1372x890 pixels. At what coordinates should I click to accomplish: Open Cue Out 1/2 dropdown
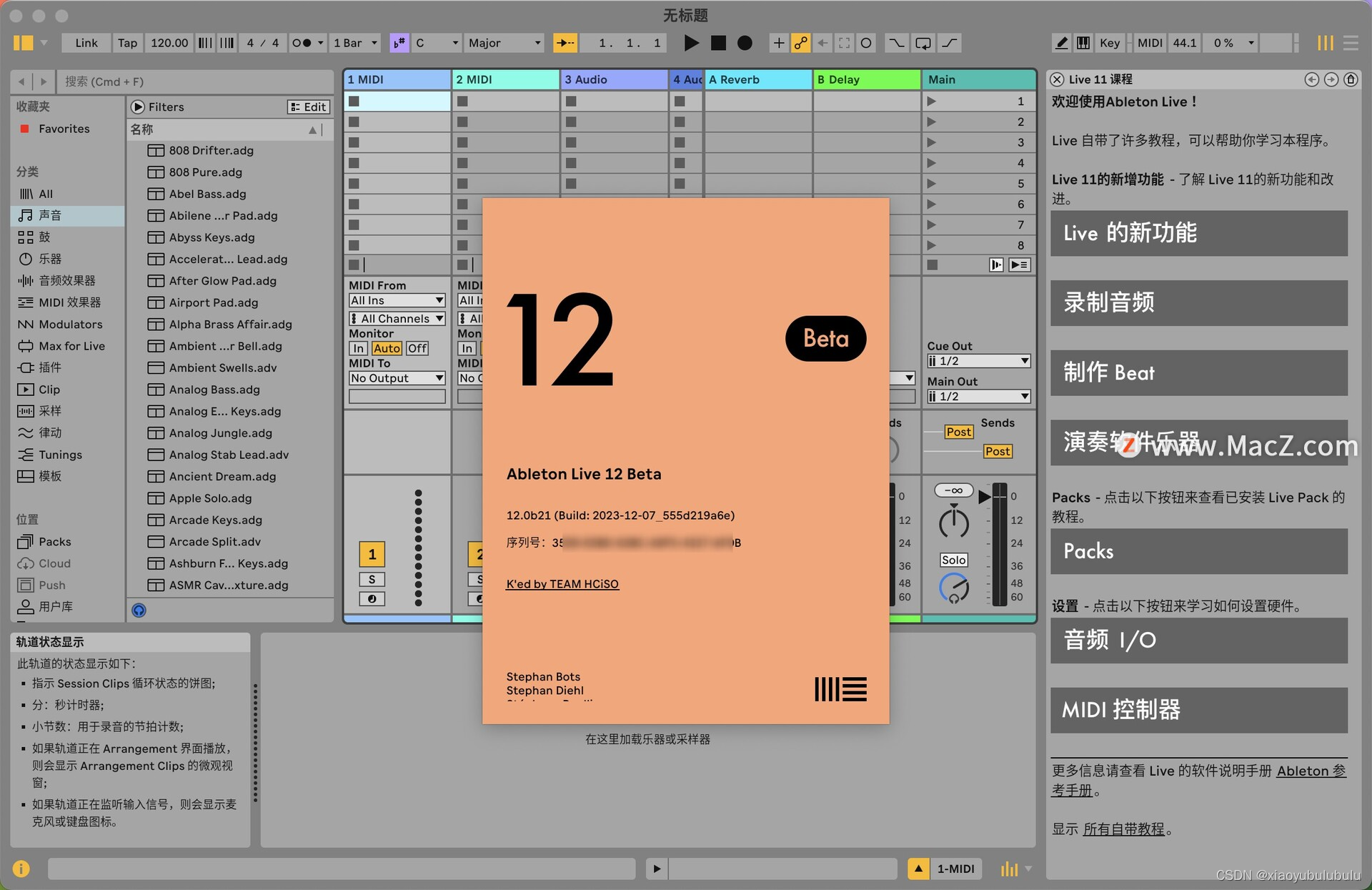(978, 361)
